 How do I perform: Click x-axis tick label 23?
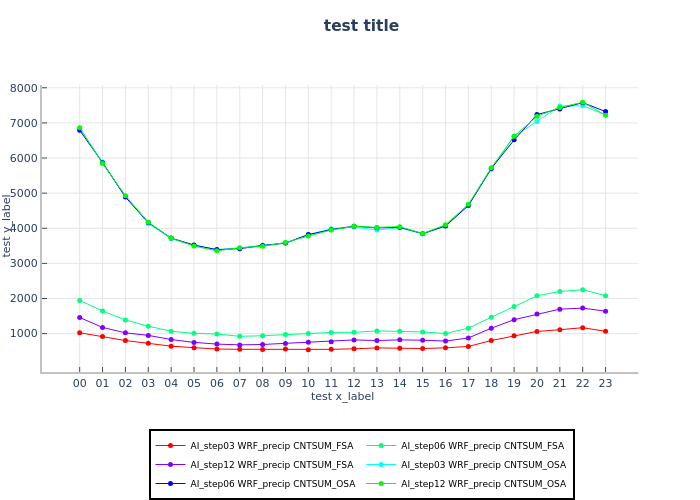(x=605, y=382)
